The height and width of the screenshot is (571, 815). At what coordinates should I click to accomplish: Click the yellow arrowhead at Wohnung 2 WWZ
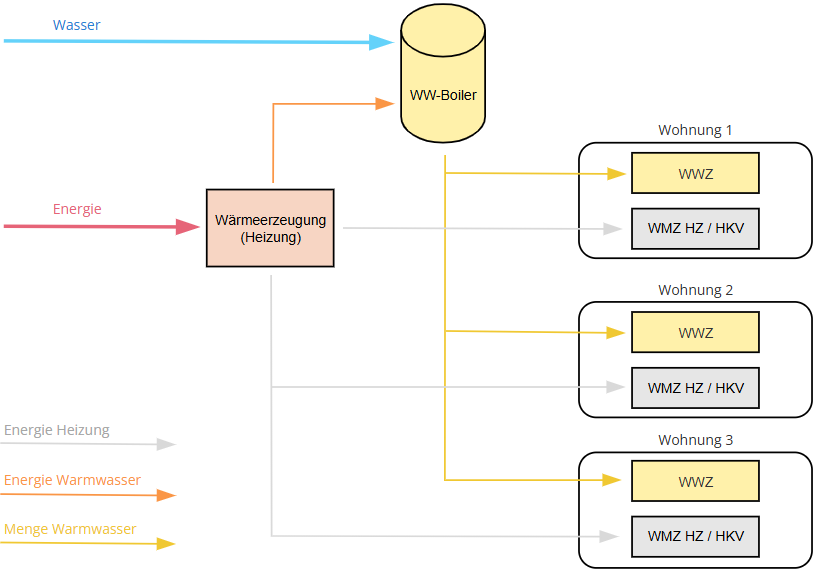615,333
